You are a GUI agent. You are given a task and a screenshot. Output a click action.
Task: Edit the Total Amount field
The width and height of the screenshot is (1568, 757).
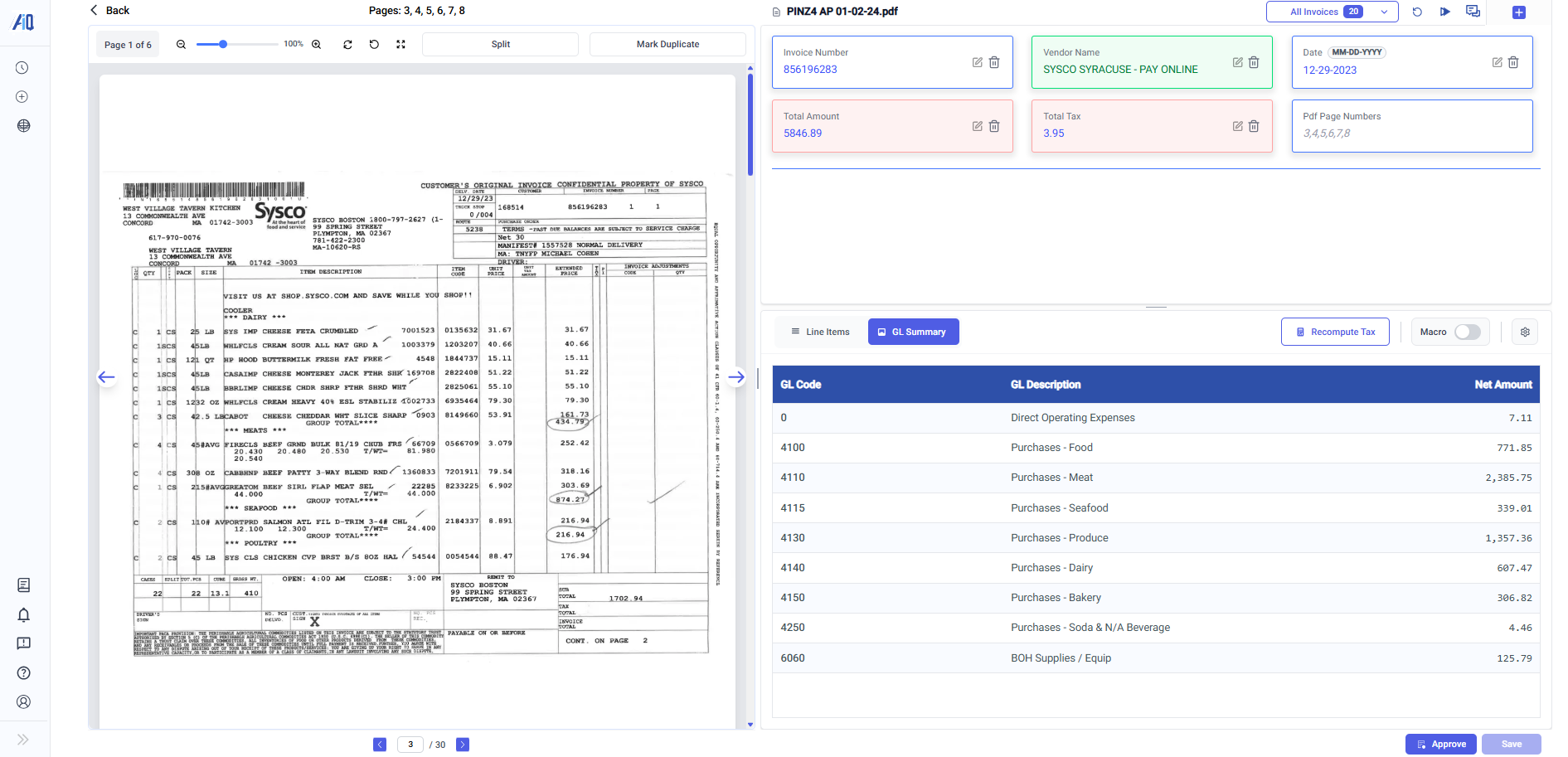point(978,126)
